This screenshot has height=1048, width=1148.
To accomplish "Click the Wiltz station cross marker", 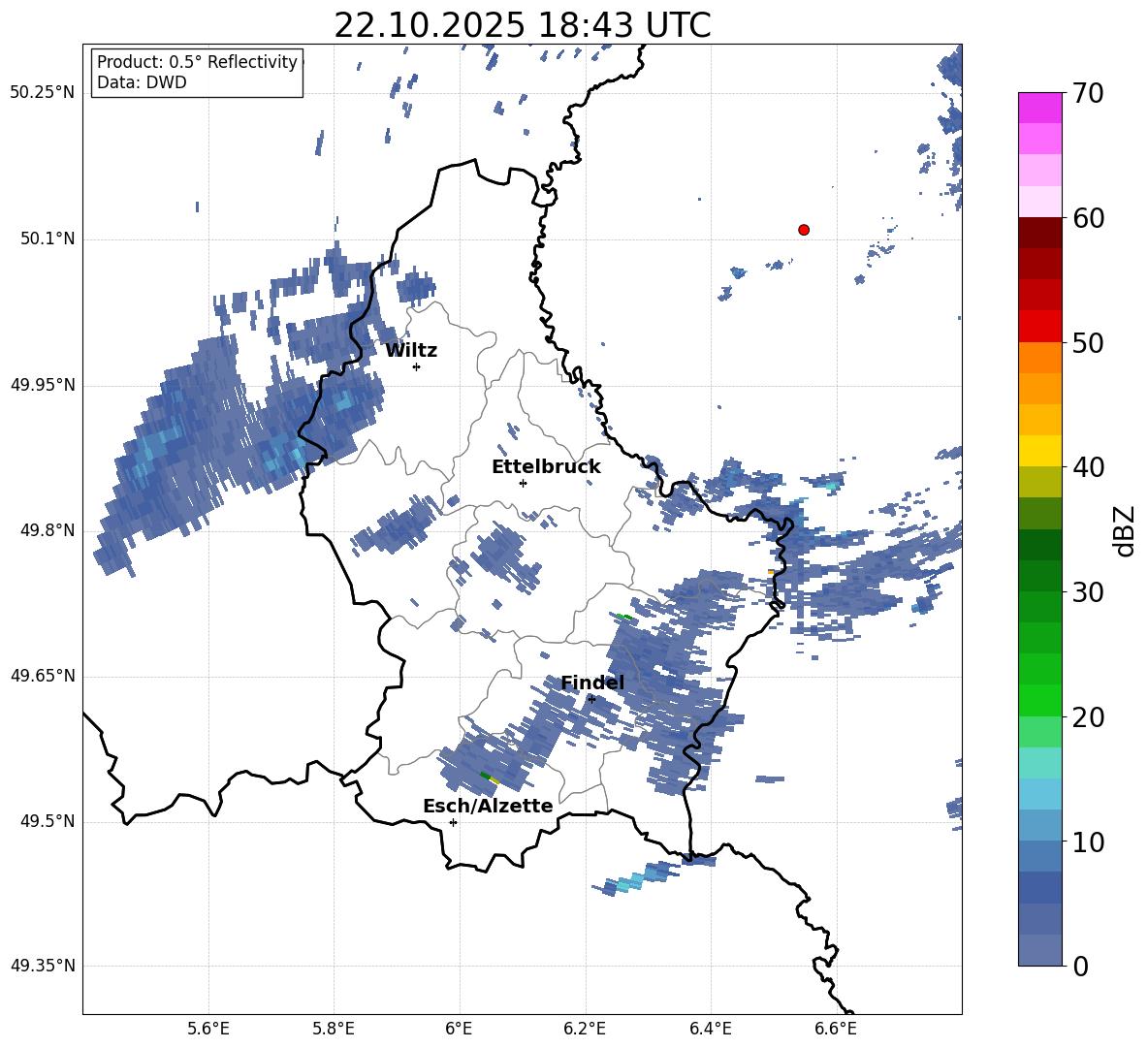I will (417, 366).
